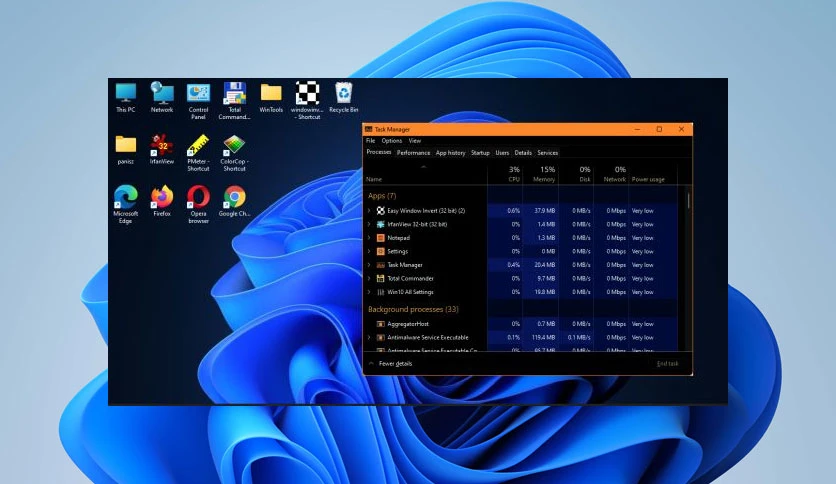
Task: Switch to the Users tab
Action: coord(502,152)
